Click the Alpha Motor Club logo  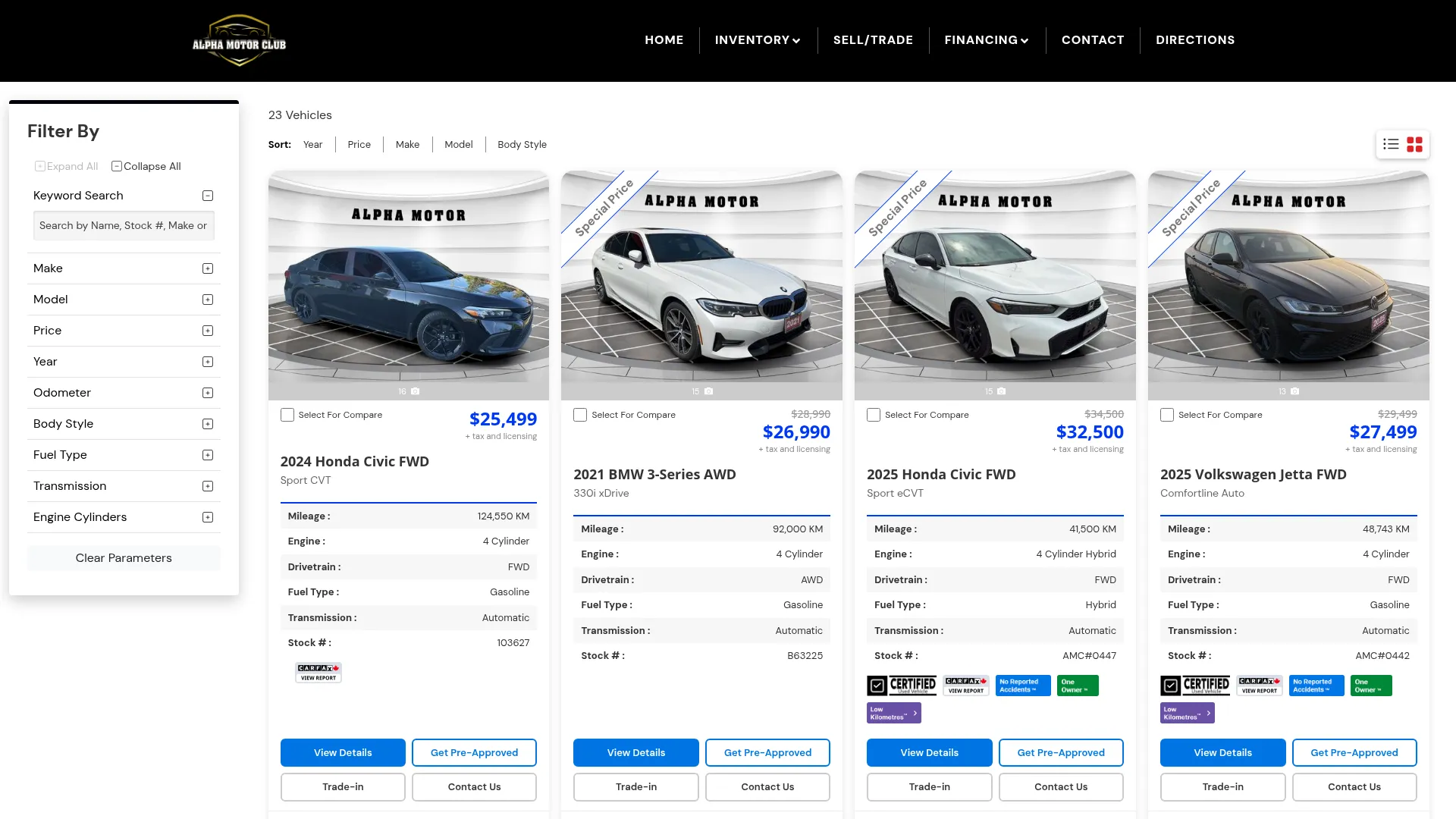pos(239,41)
